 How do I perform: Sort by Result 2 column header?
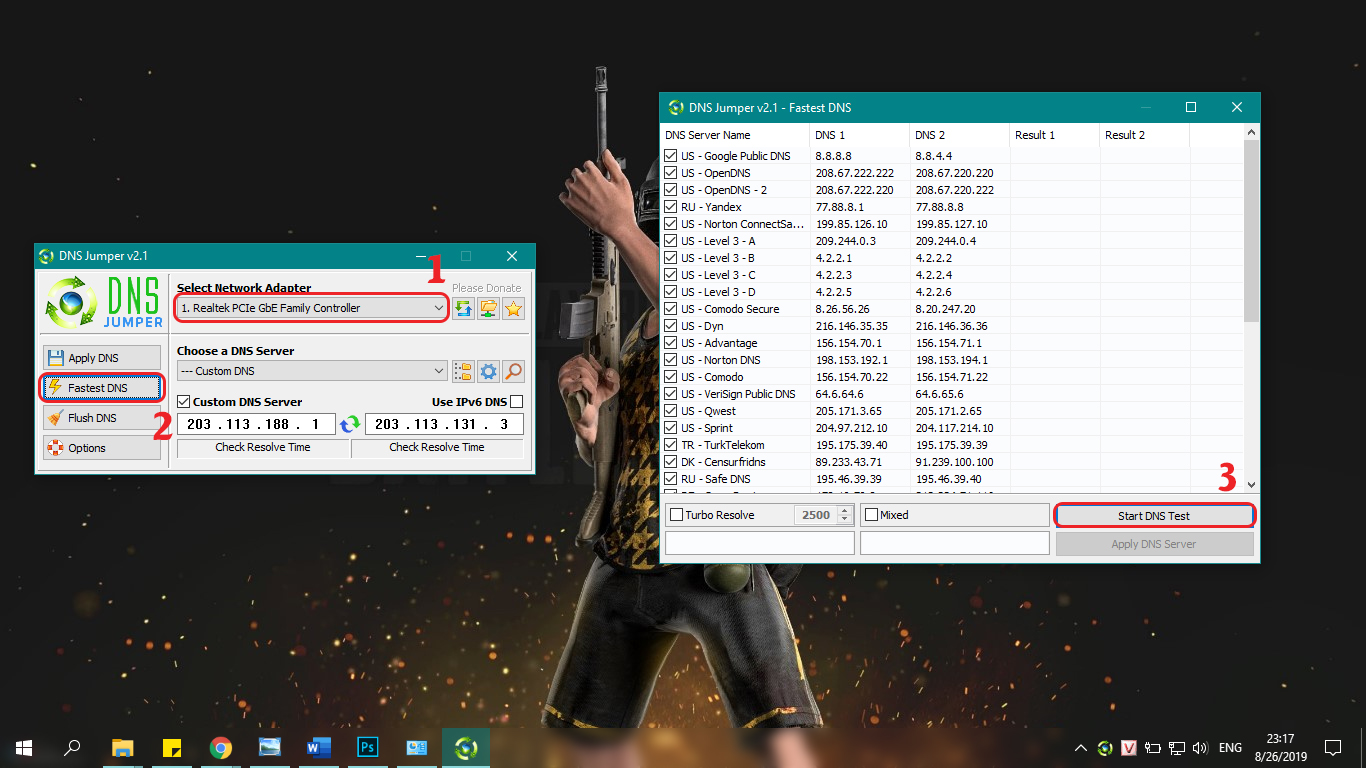(x=1144, y=135)
